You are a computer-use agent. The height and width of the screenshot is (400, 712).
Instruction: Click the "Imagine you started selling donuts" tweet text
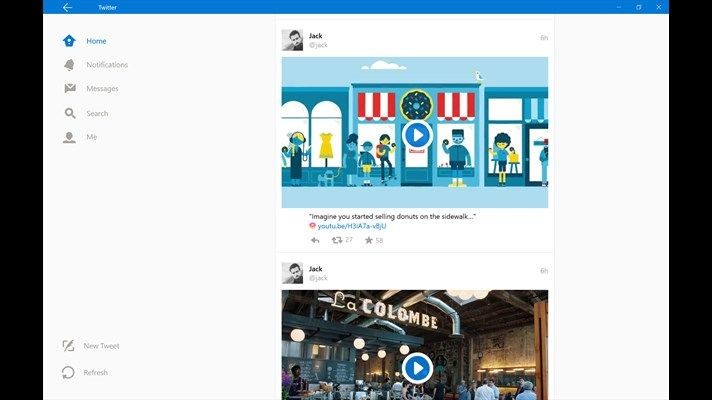tap(392, 217)
